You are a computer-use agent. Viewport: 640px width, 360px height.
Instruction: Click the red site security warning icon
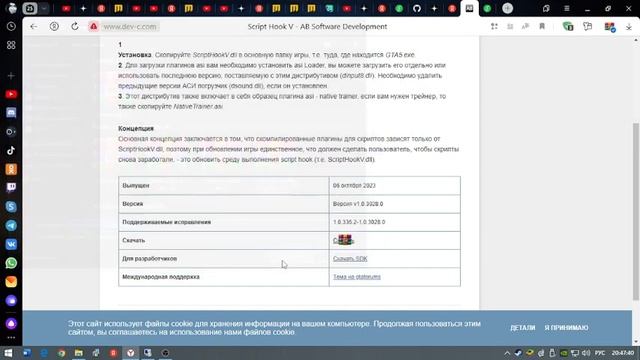point(93,27)
